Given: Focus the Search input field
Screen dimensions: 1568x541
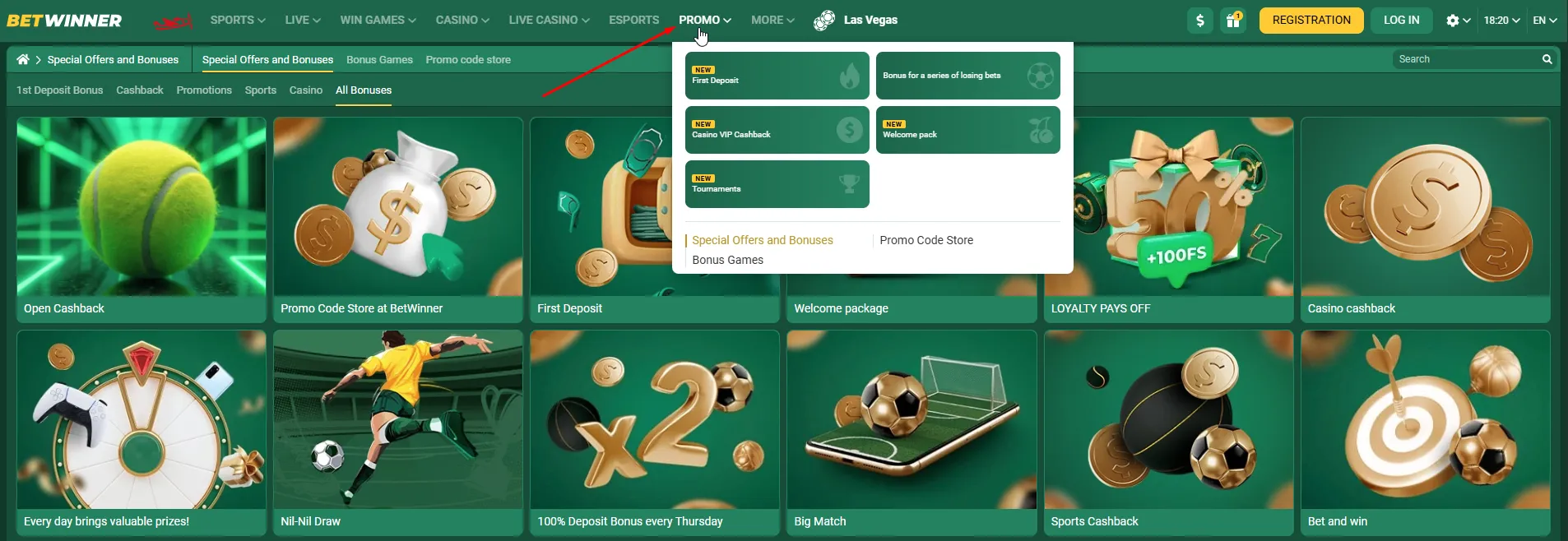Looking at the screenshot, I should click(1466, 59).
